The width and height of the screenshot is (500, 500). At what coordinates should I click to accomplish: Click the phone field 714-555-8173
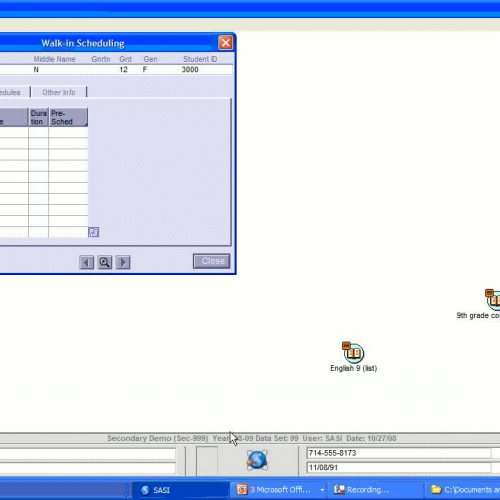click(x=398, y=453)
